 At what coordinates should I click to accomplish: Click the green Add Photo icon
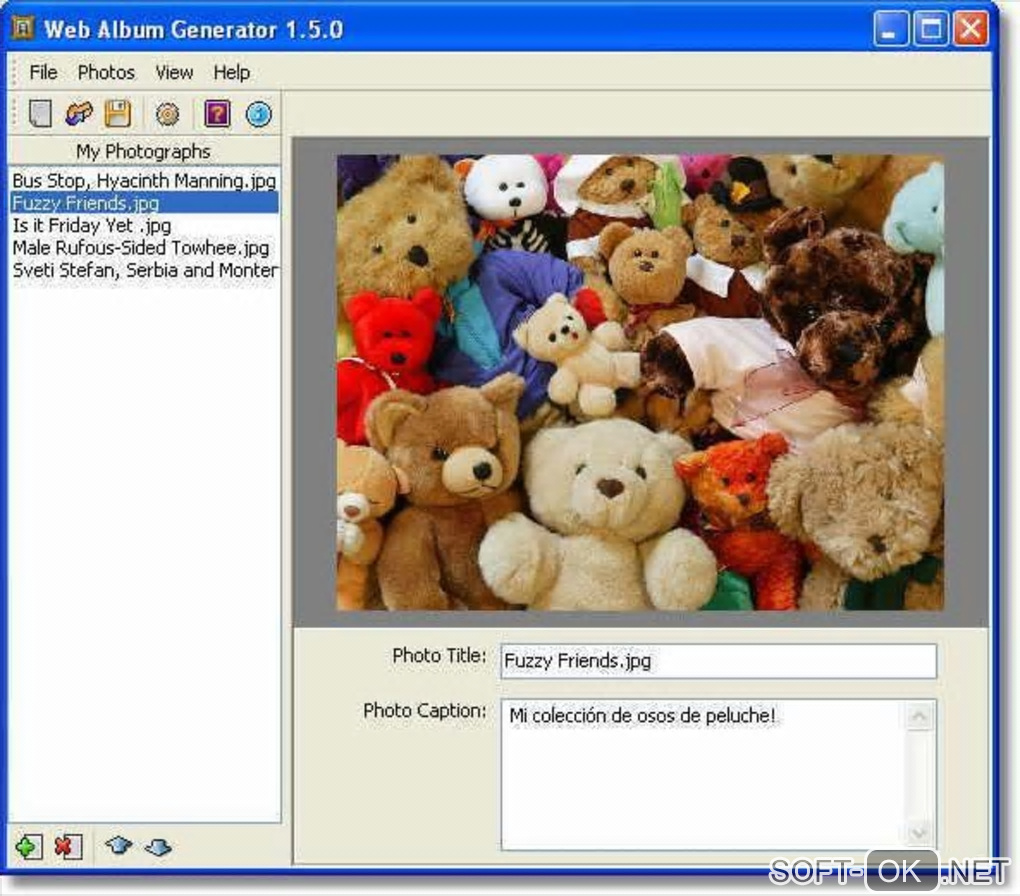[x=29, y=847]
